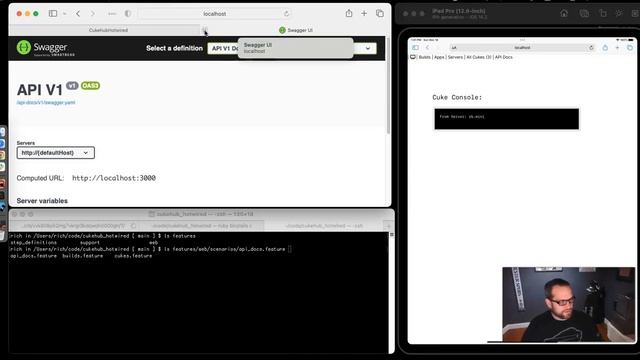Open the All Cukes link in iPad page

tap(479, 57)
